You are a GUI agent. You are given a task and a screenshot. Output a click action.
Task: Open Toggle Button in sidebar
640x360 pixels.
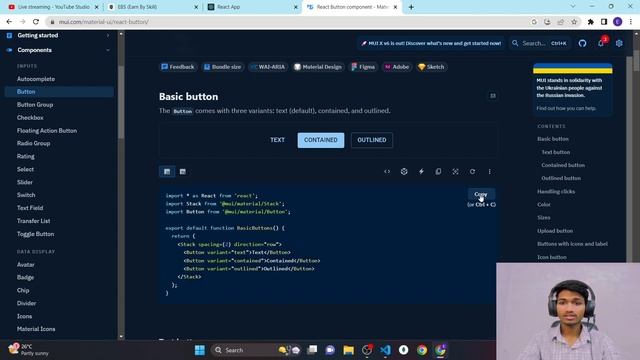pos(36,234)
